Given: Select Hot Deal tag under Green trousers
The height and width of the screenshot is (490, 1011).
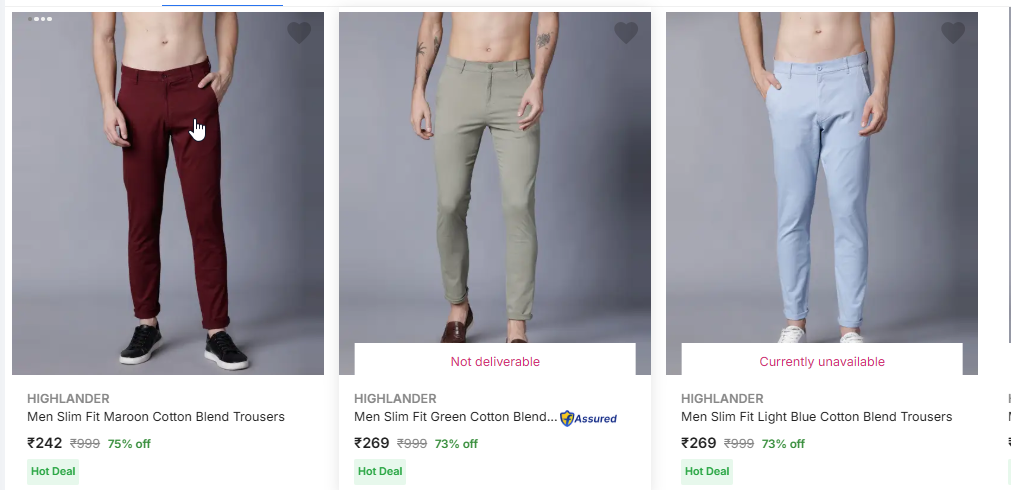Looking at the screenshot, I should [x=380, y=471].
